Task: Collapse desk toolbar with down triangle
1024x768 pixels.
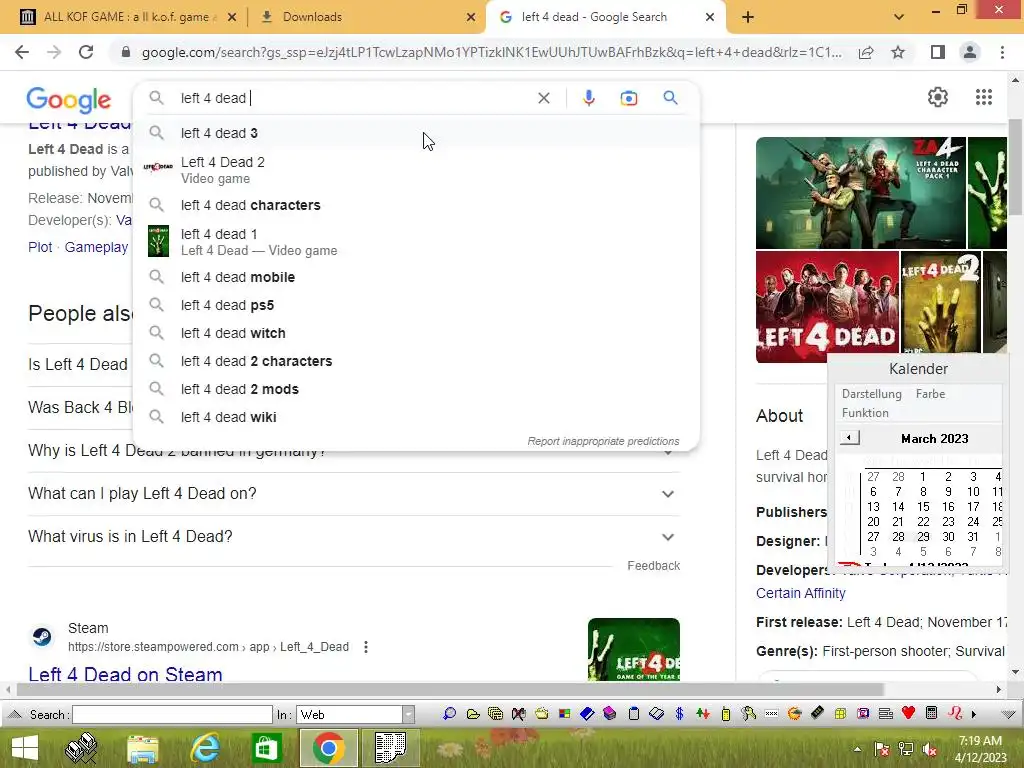Action: (x=1008, y=714)
